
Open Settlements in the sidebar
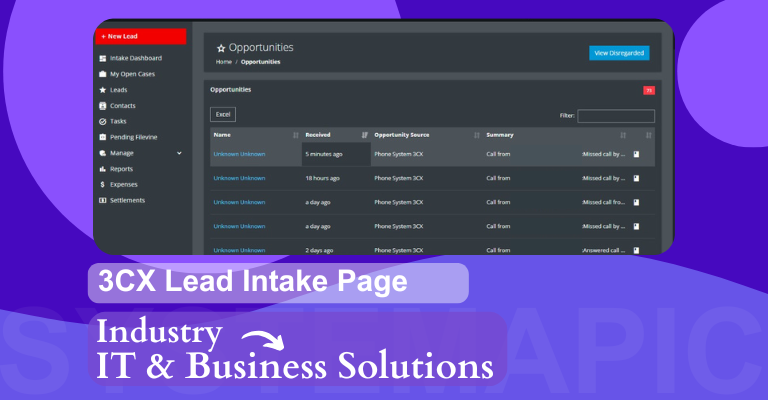click(x=127, y=200)
